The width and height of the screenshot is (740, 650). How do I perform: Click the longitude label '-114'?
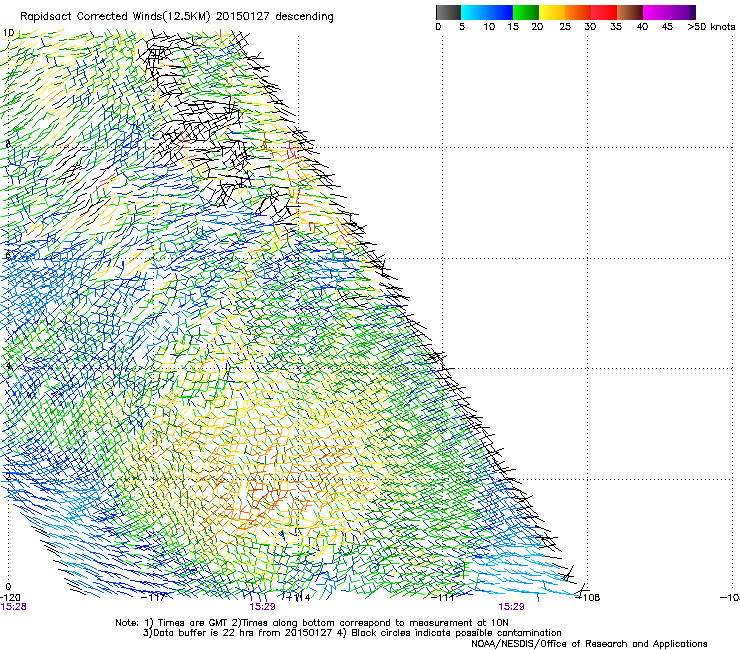(298, 598)
